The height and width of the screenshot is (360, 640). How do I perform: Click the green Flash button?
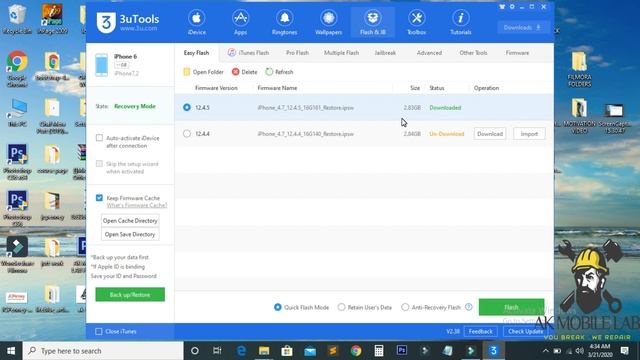pyautogui.click(x=511, y=307)
